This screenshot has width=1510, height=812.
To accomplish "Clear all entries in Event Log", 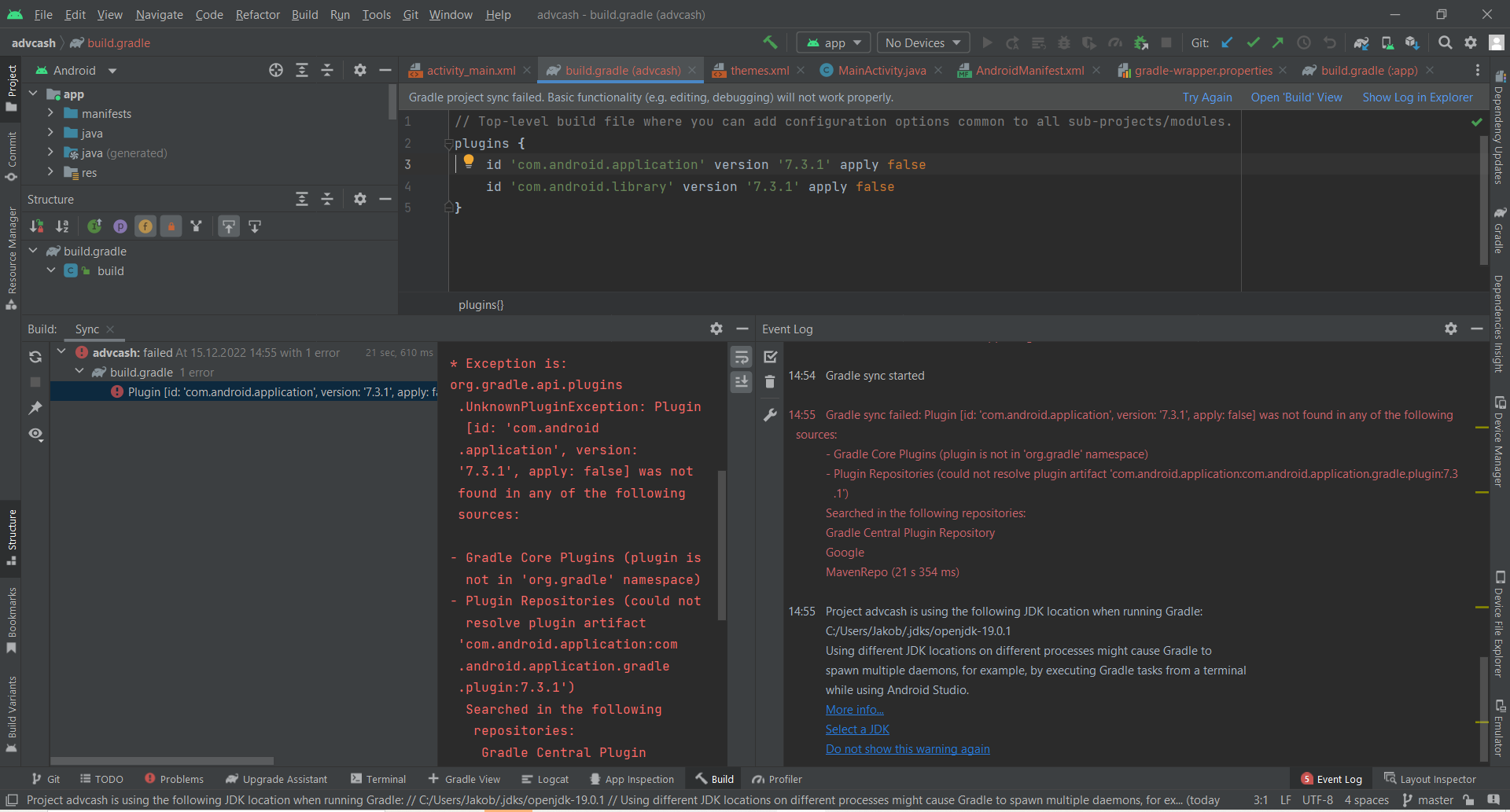I will click(x=770, y=382).
